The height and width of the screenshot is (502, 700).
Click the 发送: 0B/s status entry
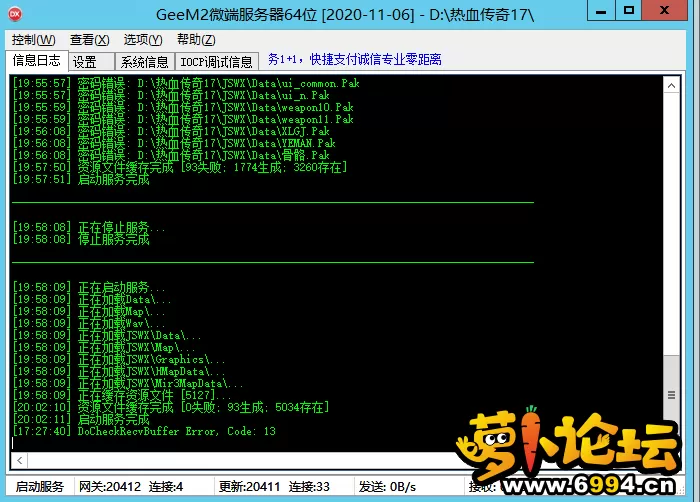(388, 487)
